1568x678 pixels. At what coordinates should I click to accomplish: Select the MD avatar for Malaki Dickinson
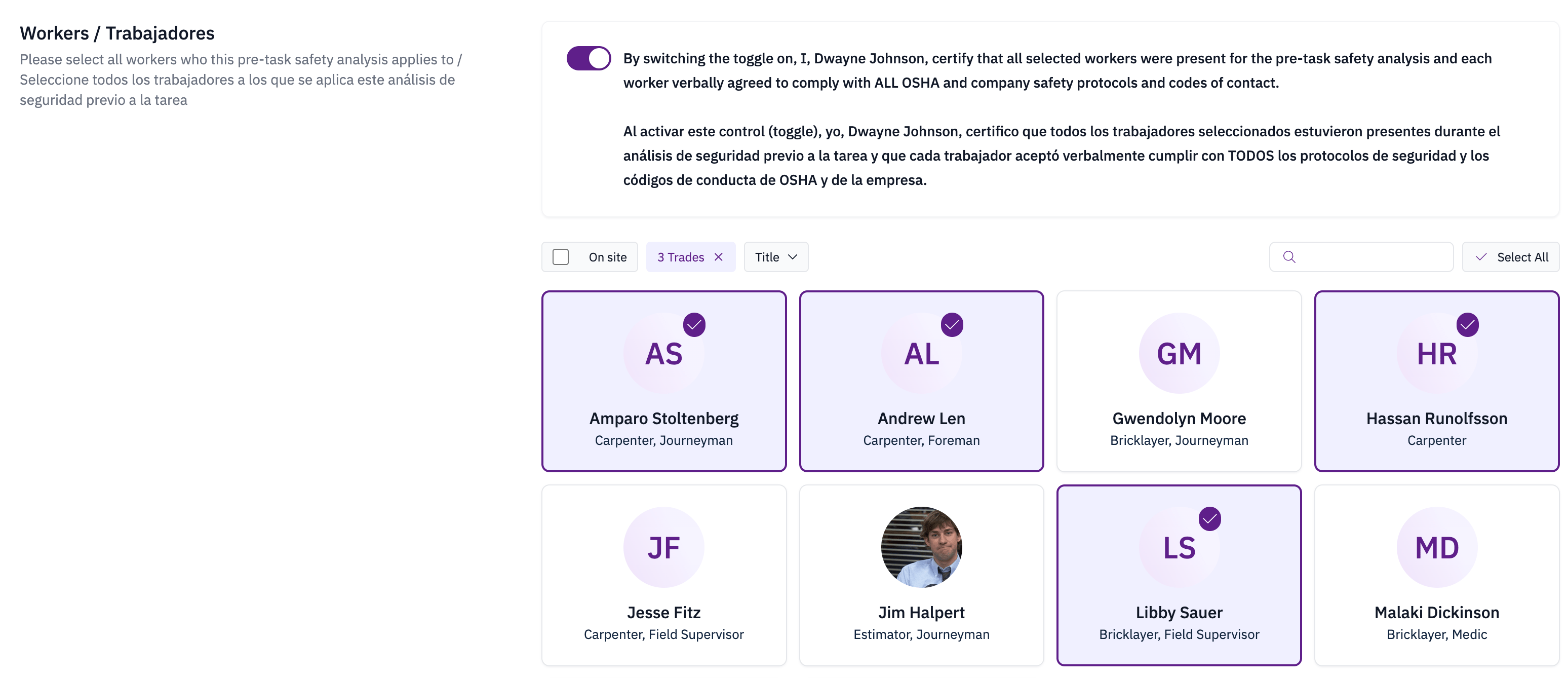(1436, 548)
